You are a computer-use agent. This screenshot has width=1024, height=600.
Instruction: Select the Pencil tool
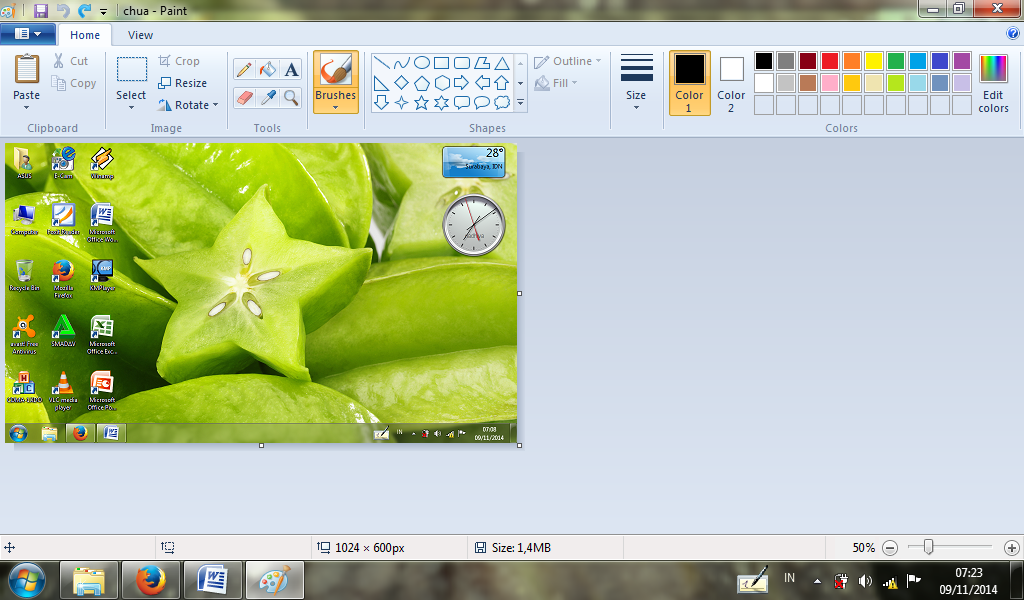coord(242,67)
